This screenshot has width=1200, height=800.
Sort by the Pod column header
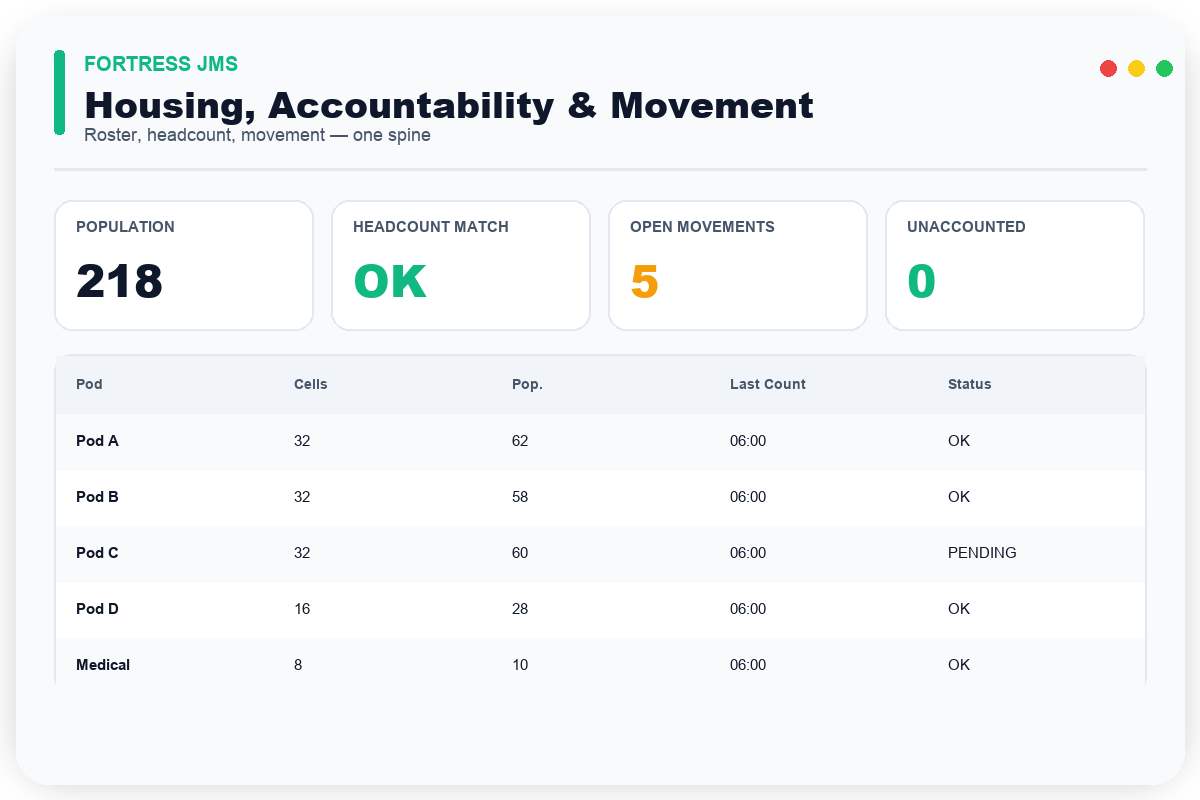[x=89, y=384]
